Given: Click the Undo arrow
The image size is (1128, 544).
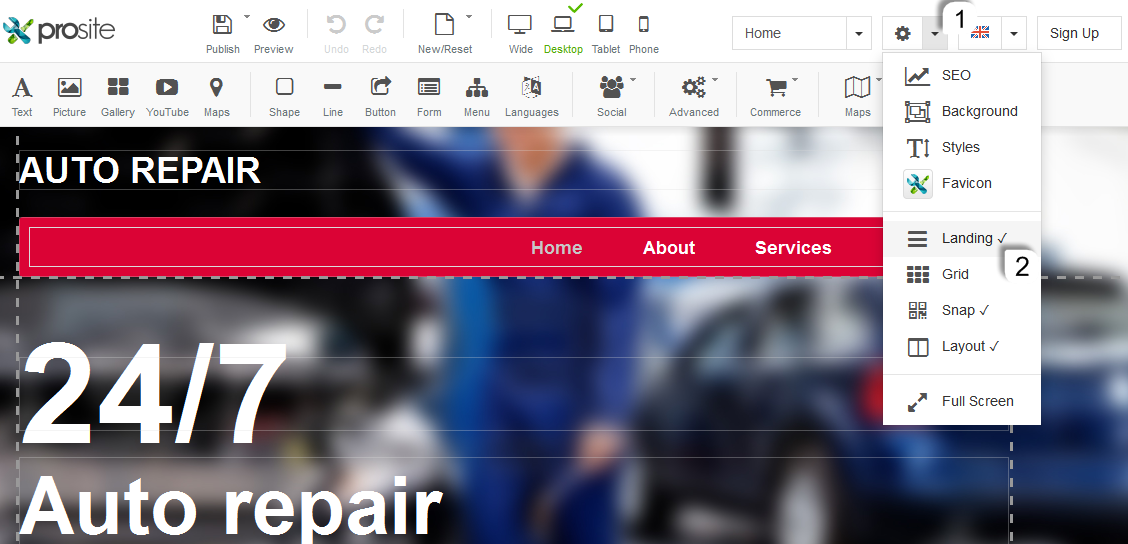Looking at the screenshot, I should click(335, 24).
